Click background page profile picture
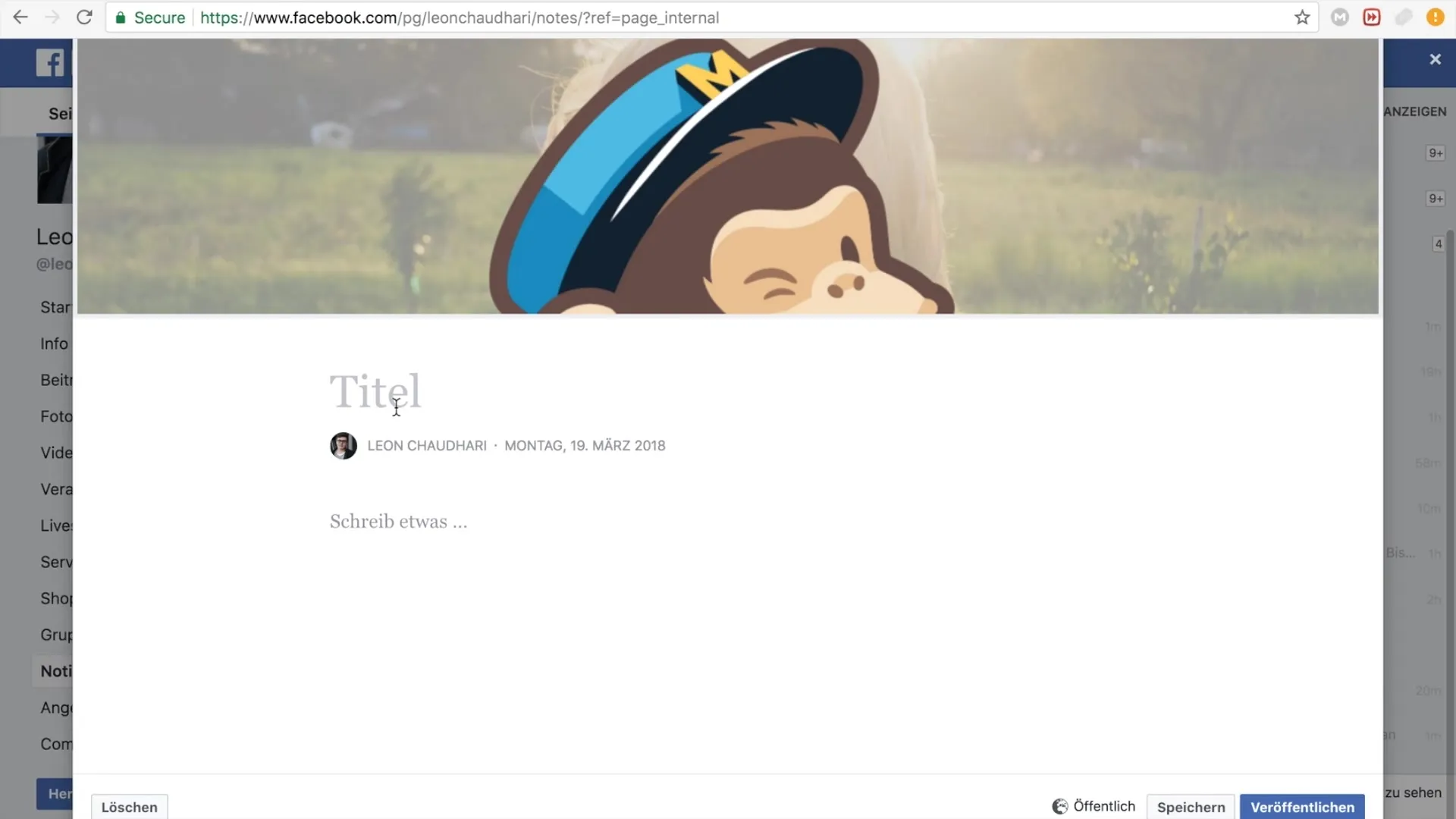This screenshot has width=1456, height=819. [55, 169]
